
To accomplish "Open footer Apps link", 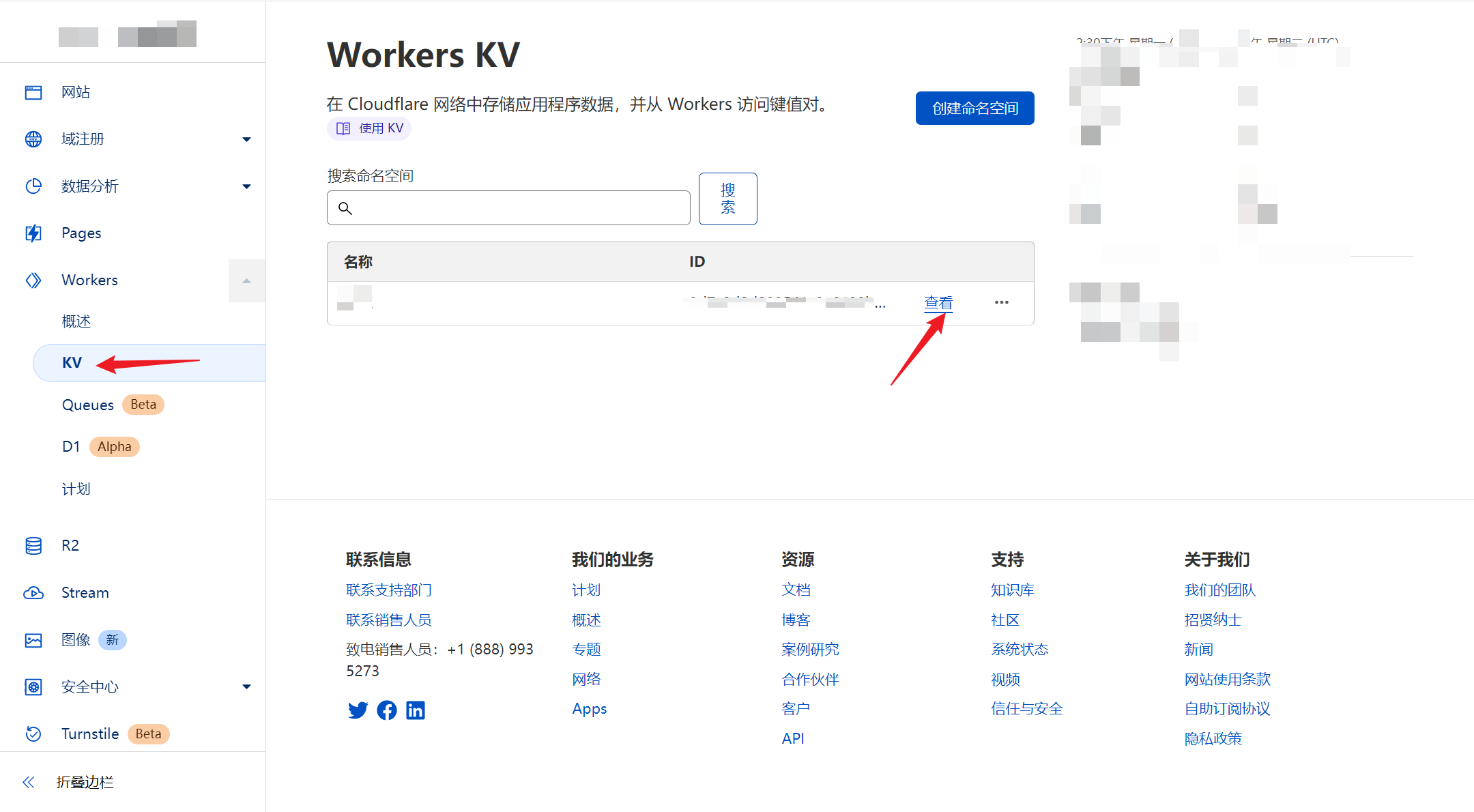I will coord(590,710).
